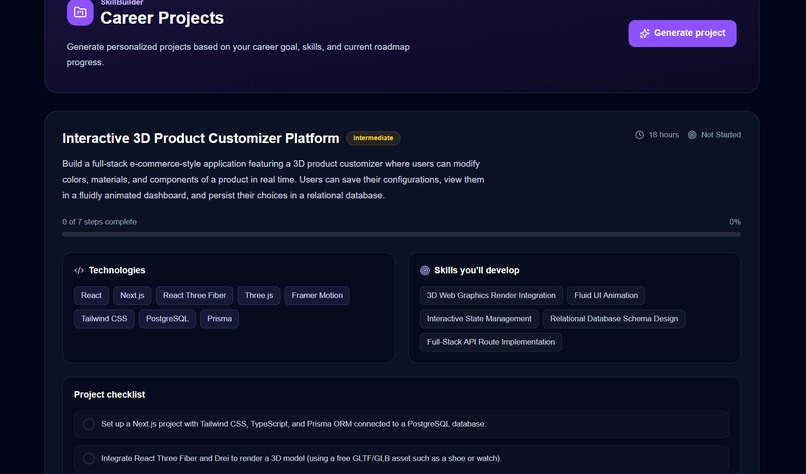Click the Technologies section heading
The image size is (806, 474).
(x=117, y=270)
